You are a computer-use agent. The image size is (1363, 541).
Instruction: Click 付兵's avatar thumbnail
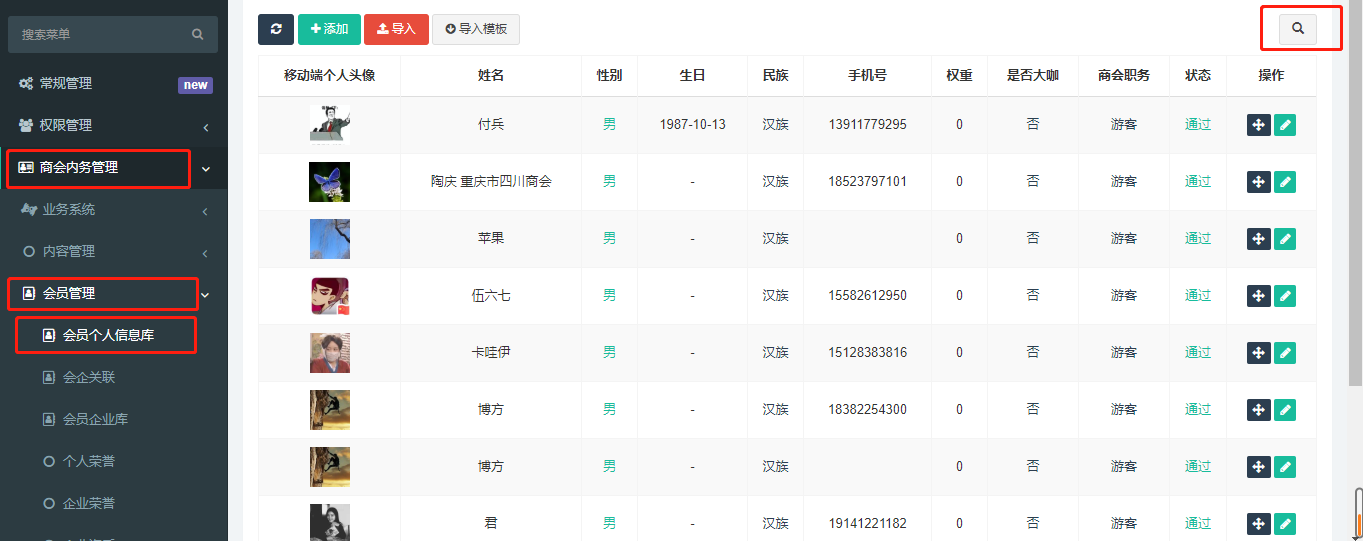329,125
